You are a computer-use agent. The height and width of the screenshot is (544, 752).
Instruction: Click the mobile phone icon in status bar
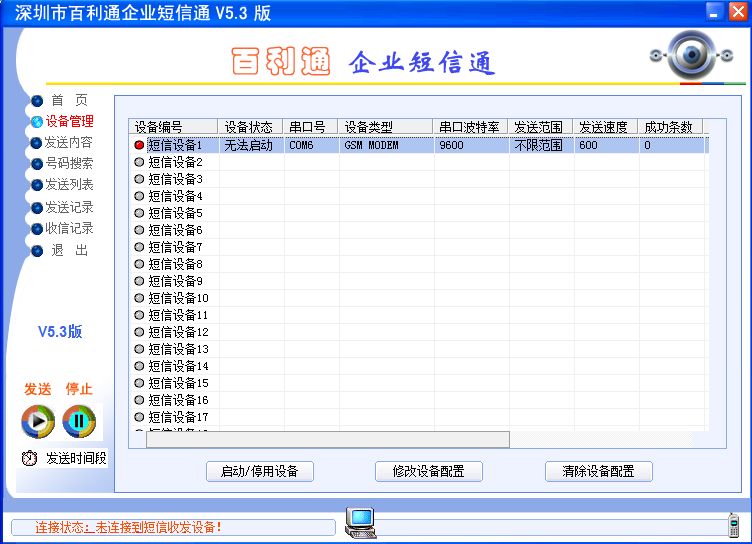click(x=733, y=525)
